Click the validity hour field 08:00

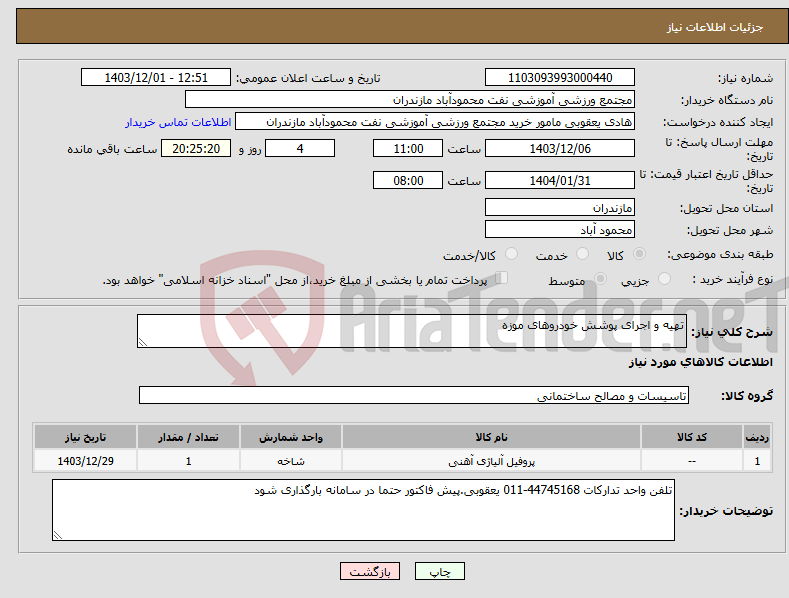click(x=408, y=180)
